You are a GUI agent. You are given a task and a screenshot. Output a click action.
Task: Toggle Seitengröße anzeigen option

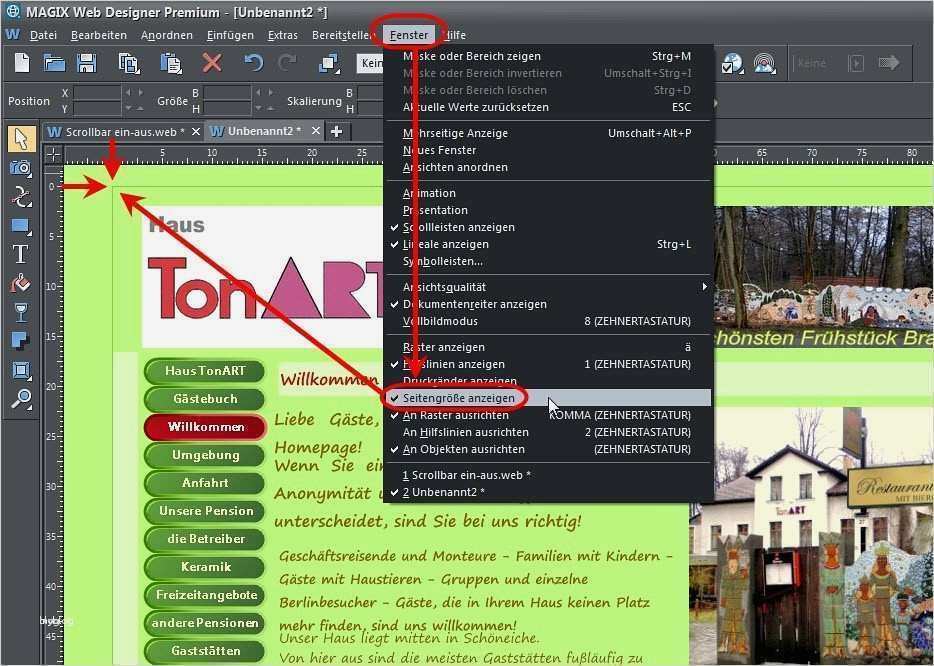[x=548, y=398]
